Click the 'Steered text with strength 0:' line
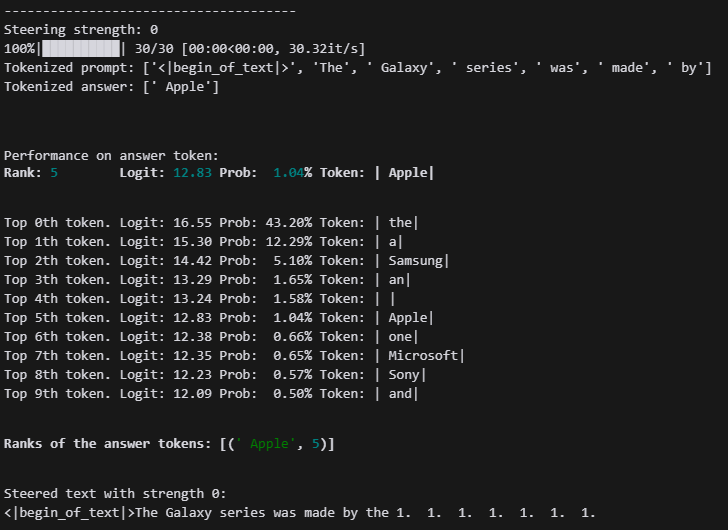This screenshot has height=530, width=728. tap(115, 494)
